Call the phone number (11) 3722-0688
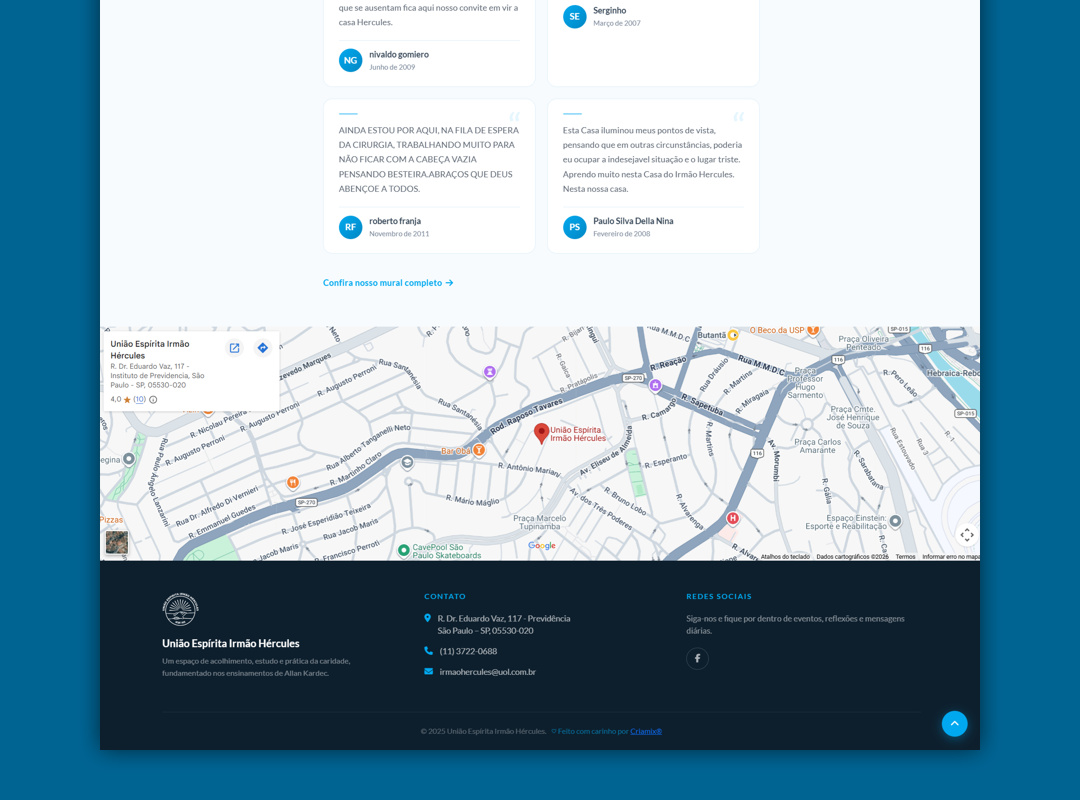Viewport: 1080px width, 800px height. pos(468,651)
